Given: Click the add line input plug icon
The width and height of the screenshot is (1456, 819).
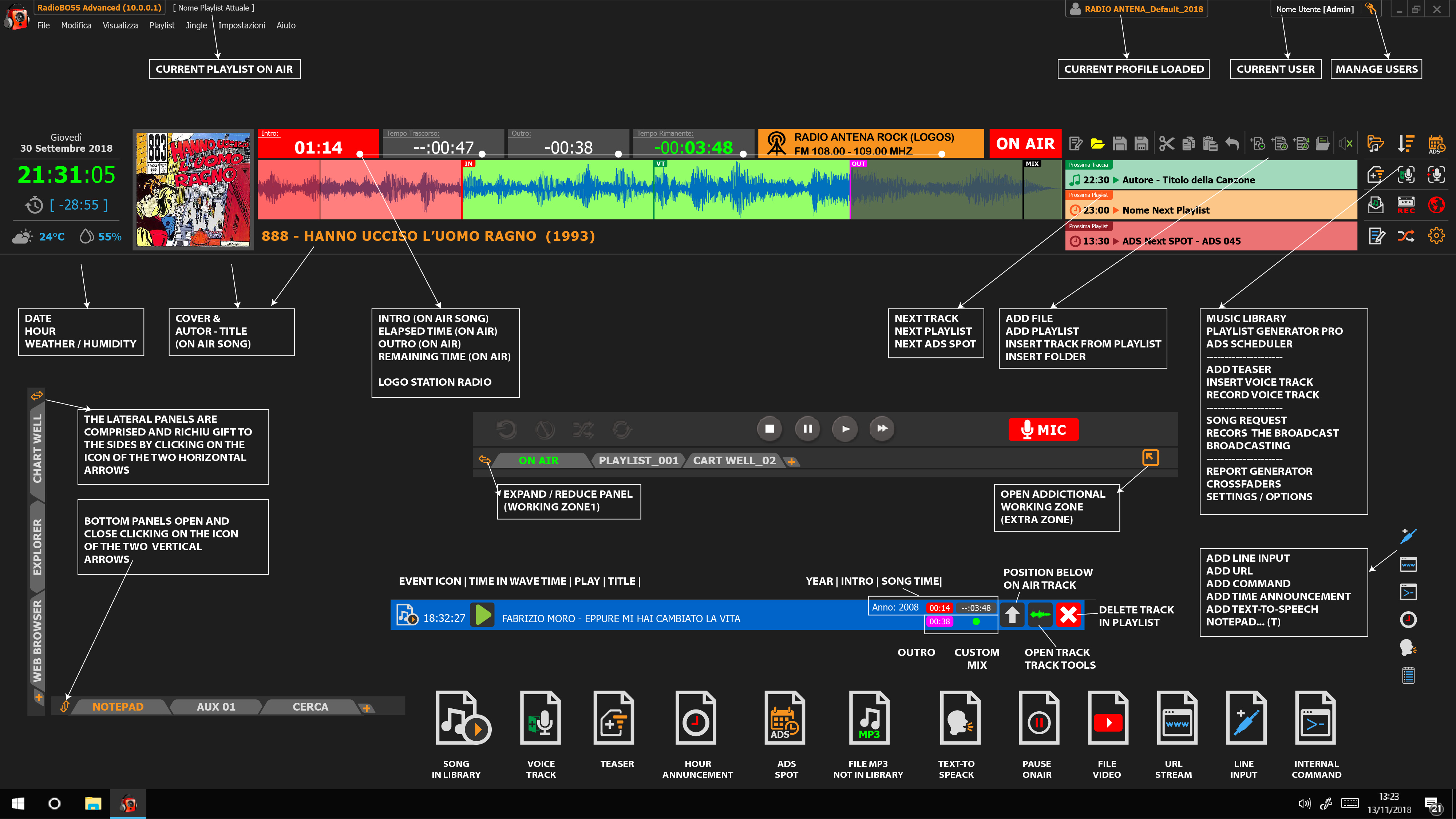Looking at the screenshot, I should click(x=1408, y=536).
